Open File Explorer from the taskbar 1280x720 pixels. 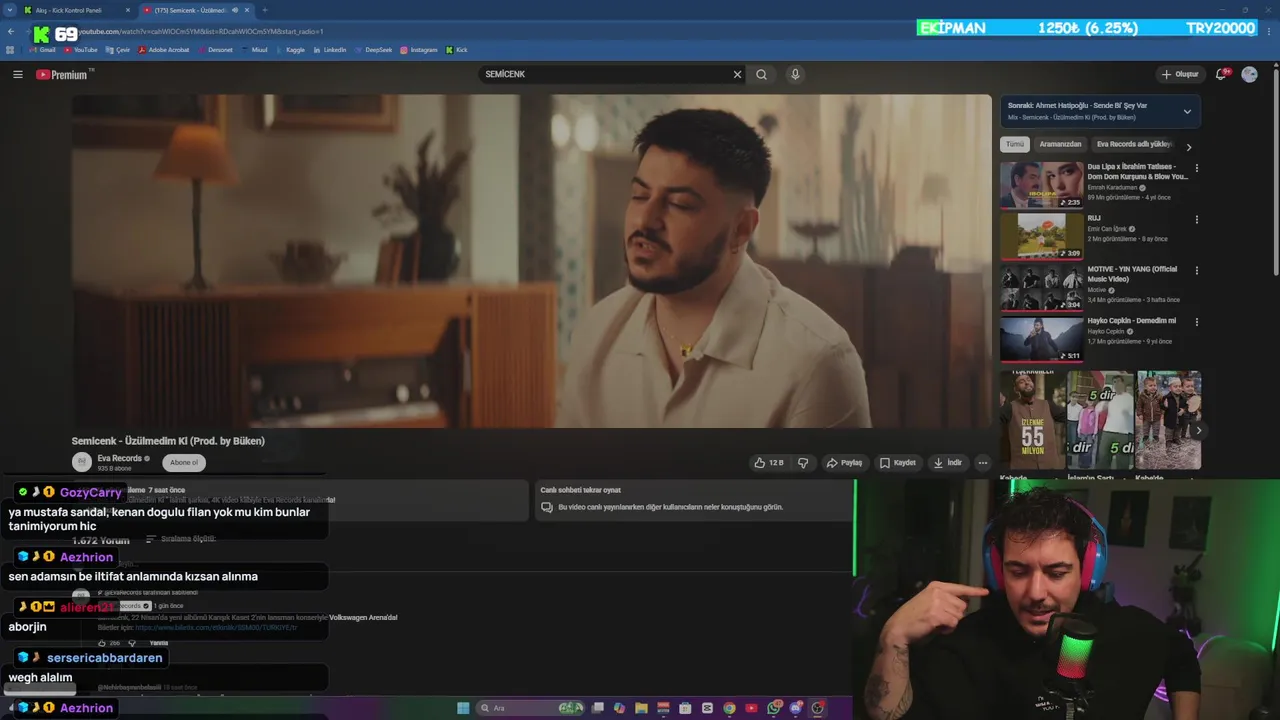(641, 708)
